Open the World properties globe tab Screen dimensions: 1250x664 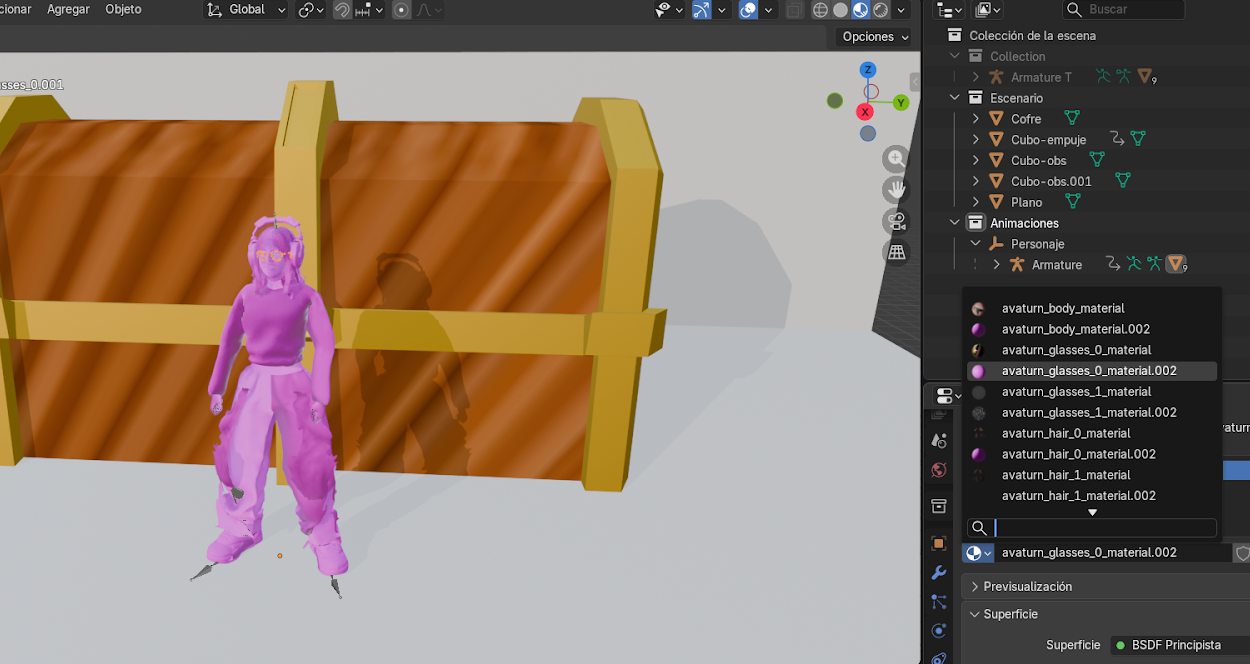(938, 470)
